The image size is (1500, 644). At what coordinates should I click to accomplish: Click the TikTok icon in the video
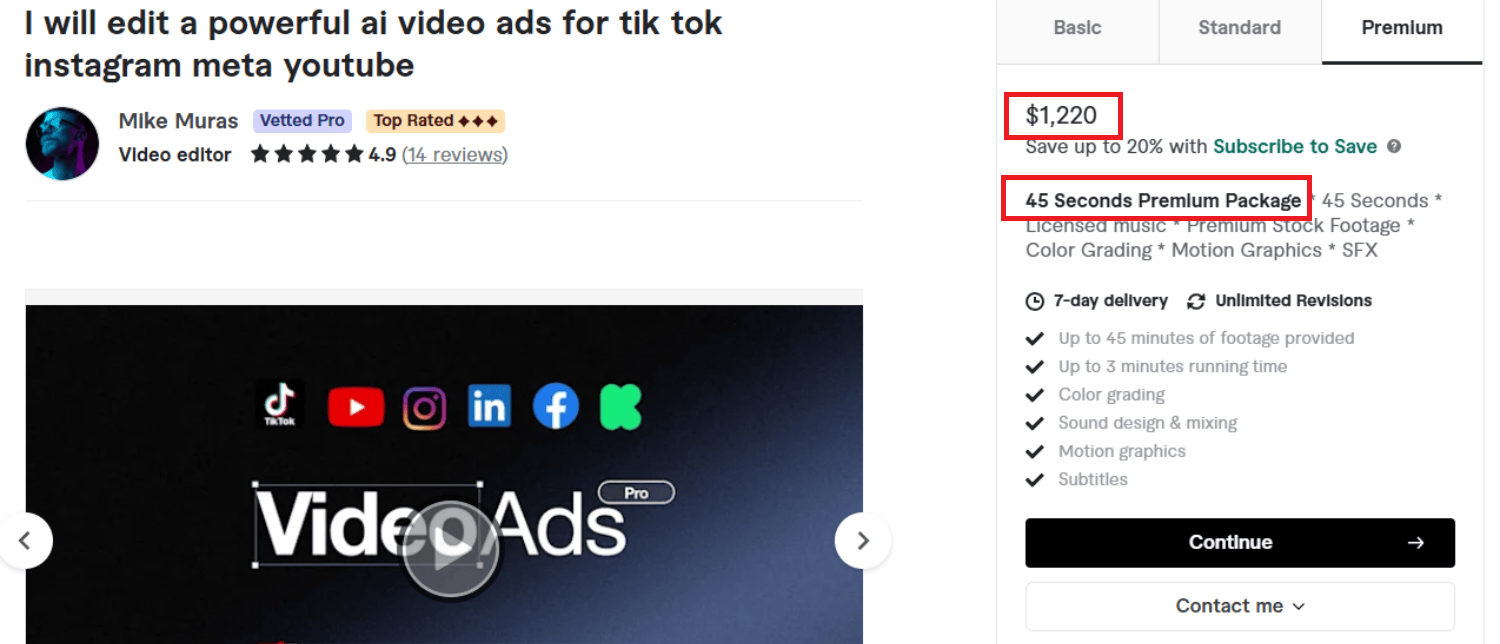[x=280, y=405]
